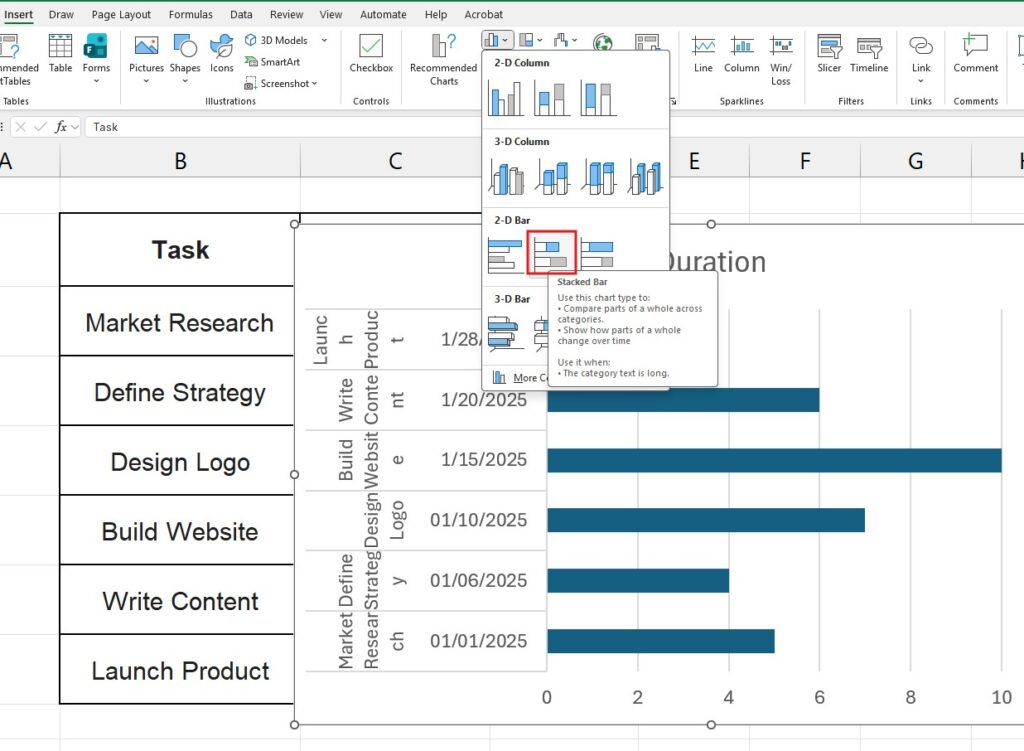The width and height of the screenshot is (1024, 751).
Task: Insert a Checkbox control
Action: coord(370,55)
